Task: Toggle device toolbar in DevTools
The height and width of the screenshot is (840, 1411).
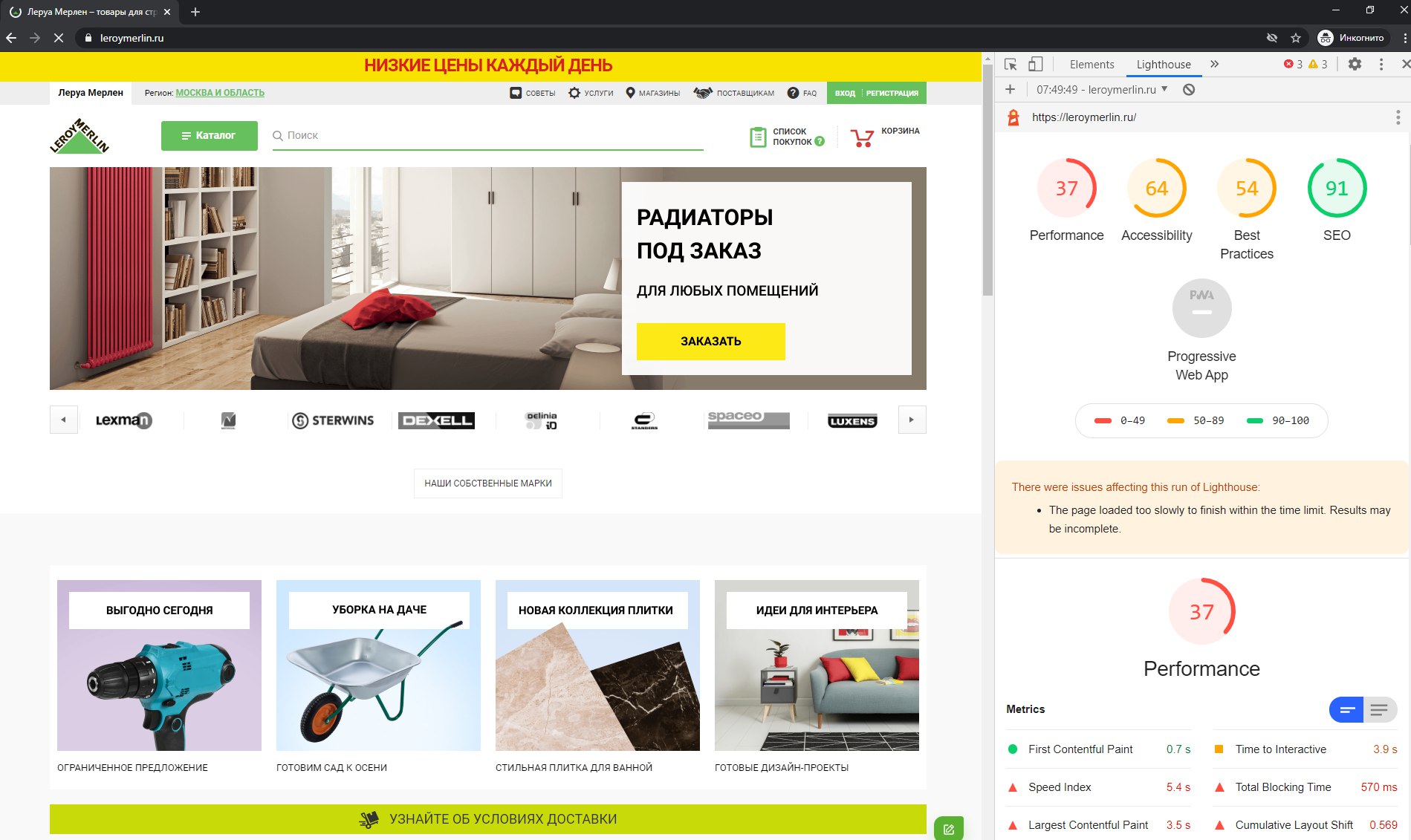Action: click(x=1035, y=65)
